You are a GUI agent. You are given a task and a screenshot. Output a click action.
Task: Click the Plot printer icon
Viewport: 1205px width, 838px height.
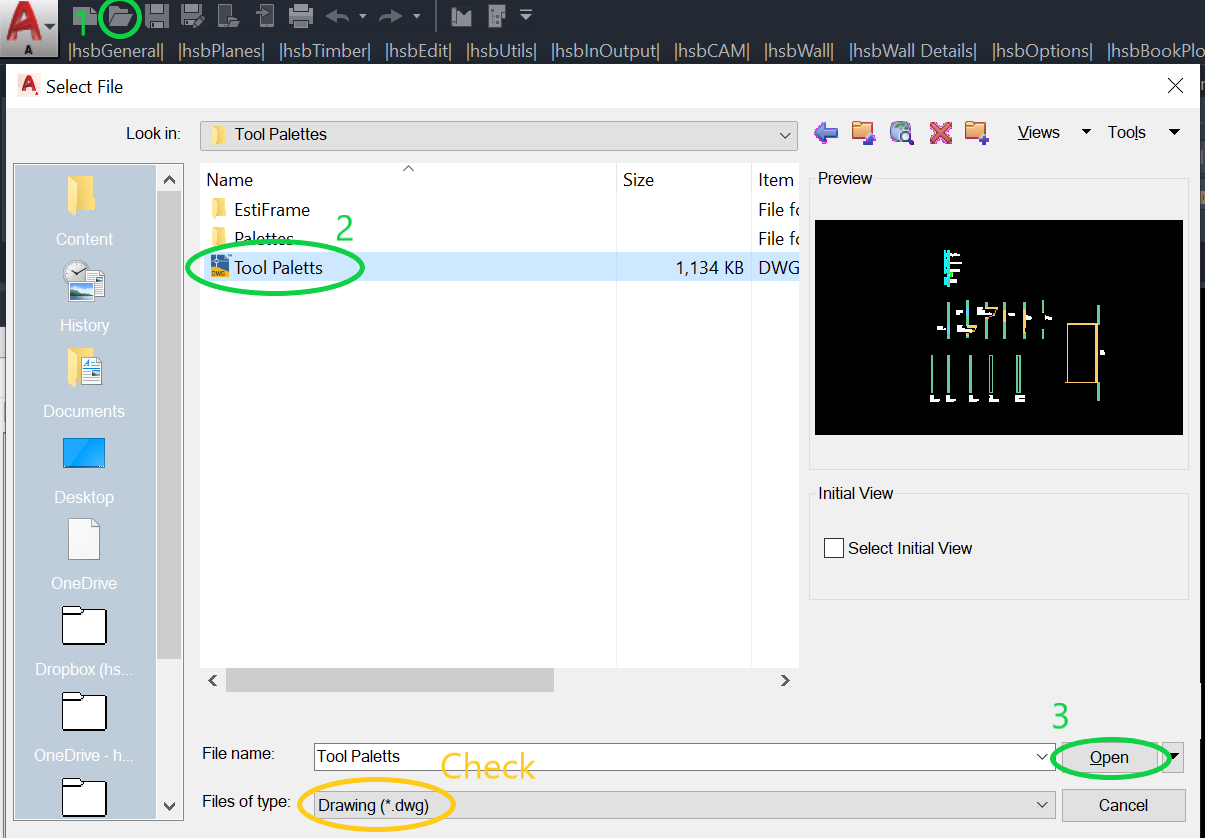(300, 15)
